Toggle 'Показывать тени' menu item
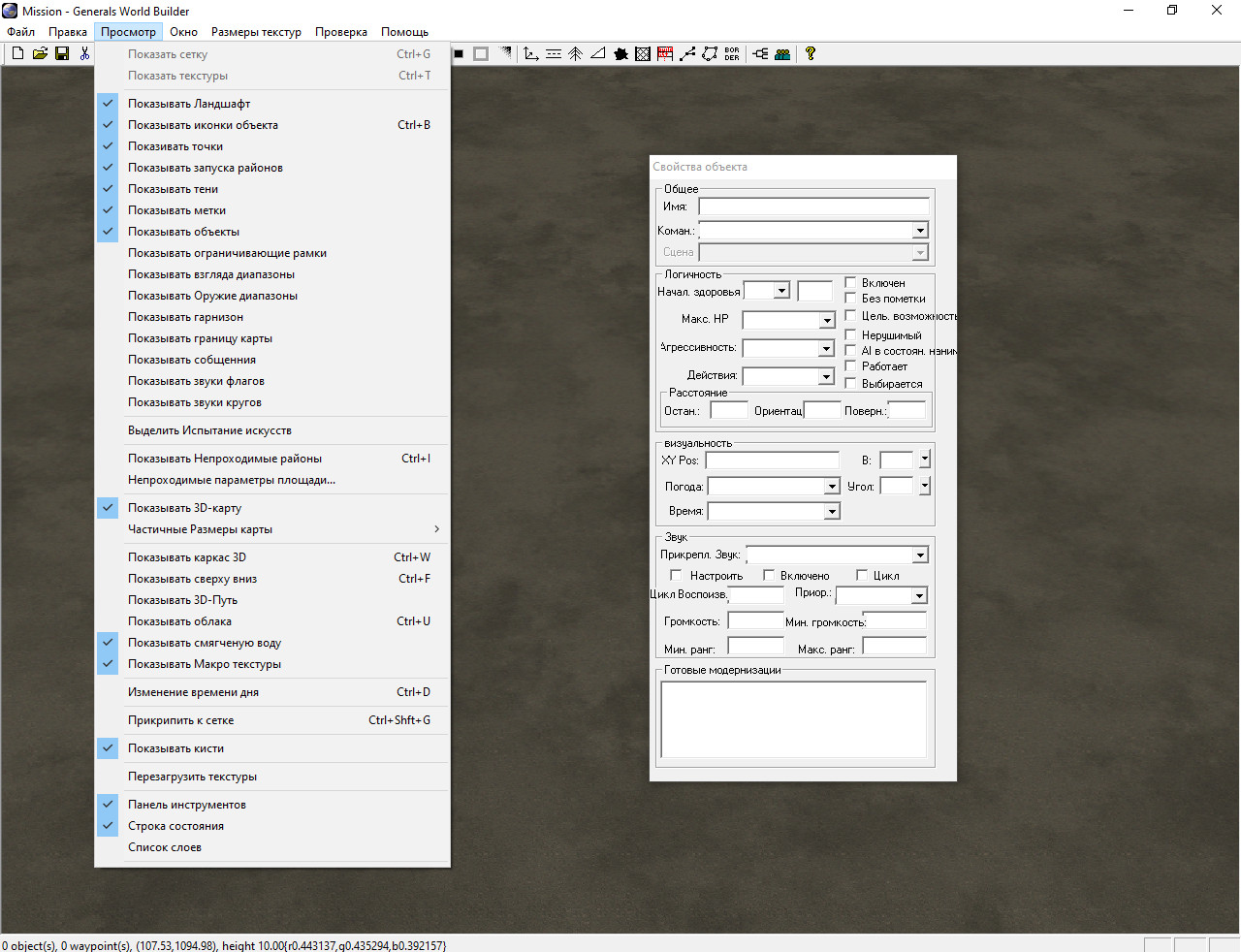The image size is (1241, 952). [174, 189]
